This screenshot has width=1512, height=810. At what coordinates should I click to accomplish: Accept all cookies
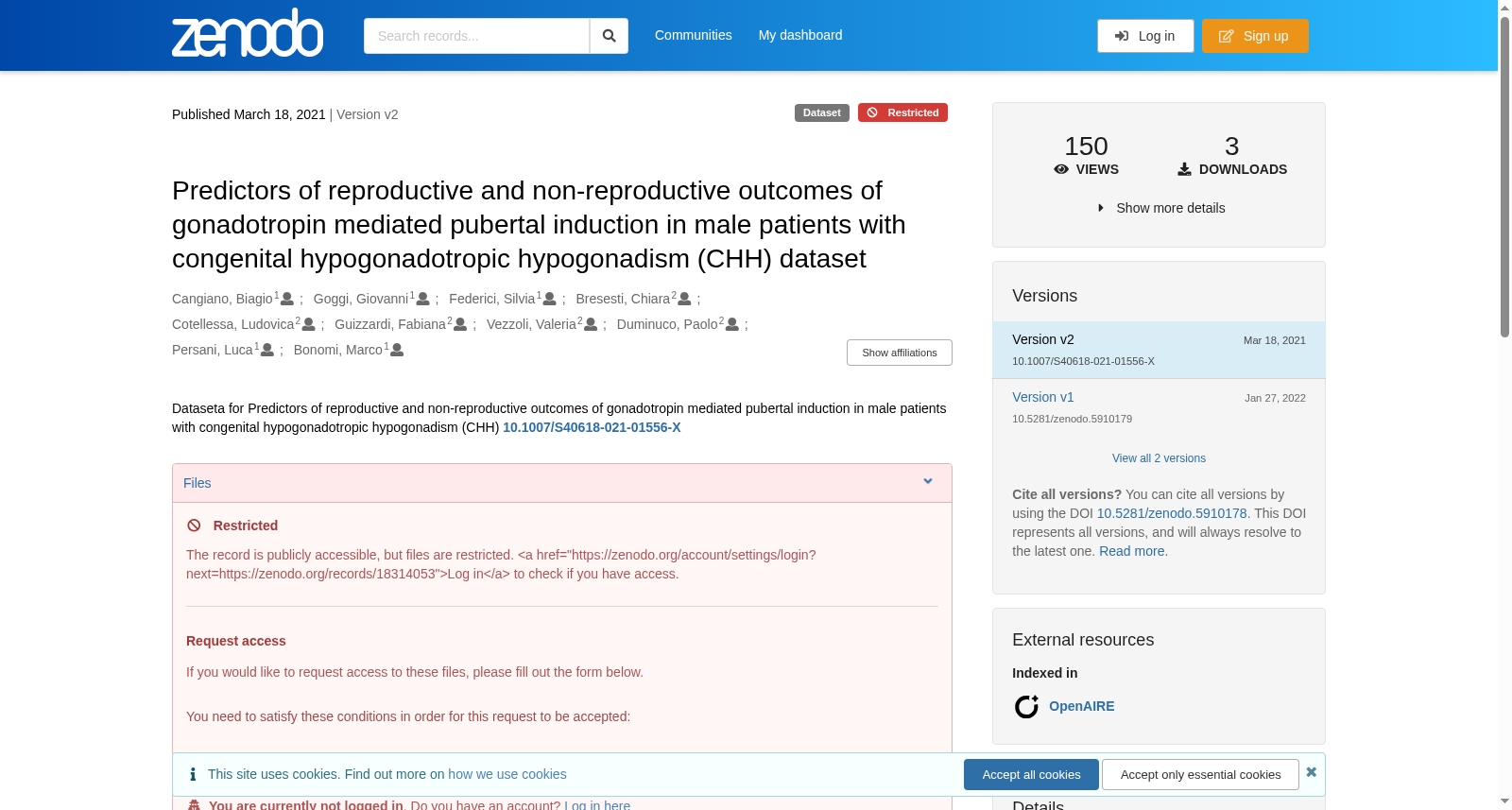point(1031,774)
